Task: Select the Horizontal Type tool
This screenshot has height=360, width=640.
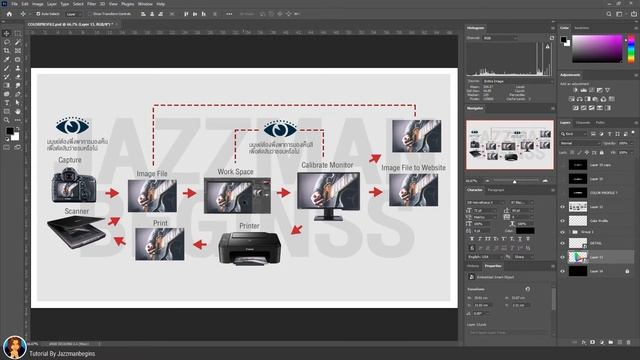Action: click(7, 103)
